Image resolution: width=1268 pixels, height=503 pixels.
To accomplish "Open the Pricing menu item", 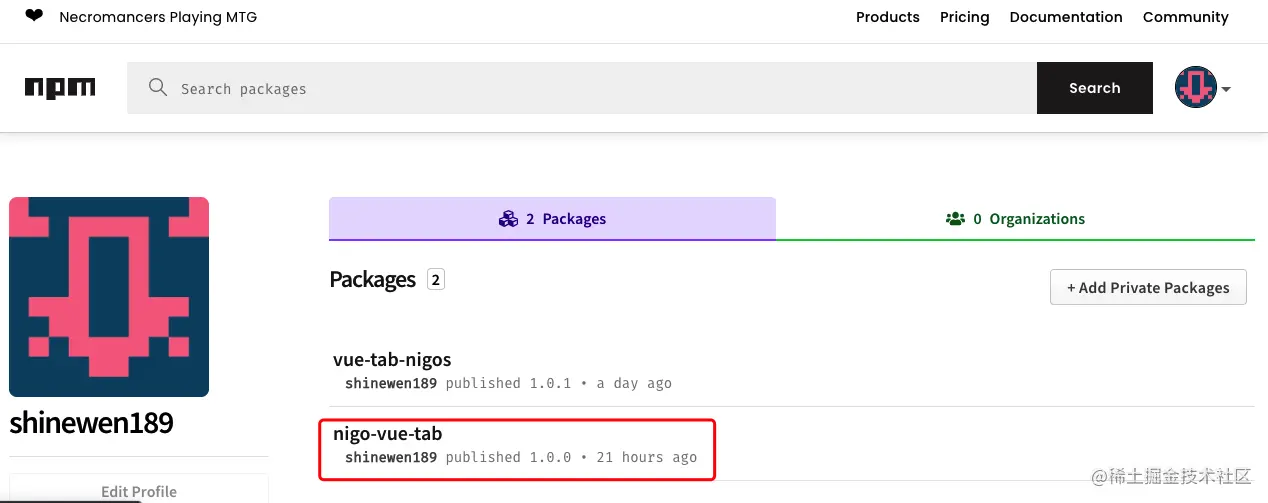I will pos(965,17).
